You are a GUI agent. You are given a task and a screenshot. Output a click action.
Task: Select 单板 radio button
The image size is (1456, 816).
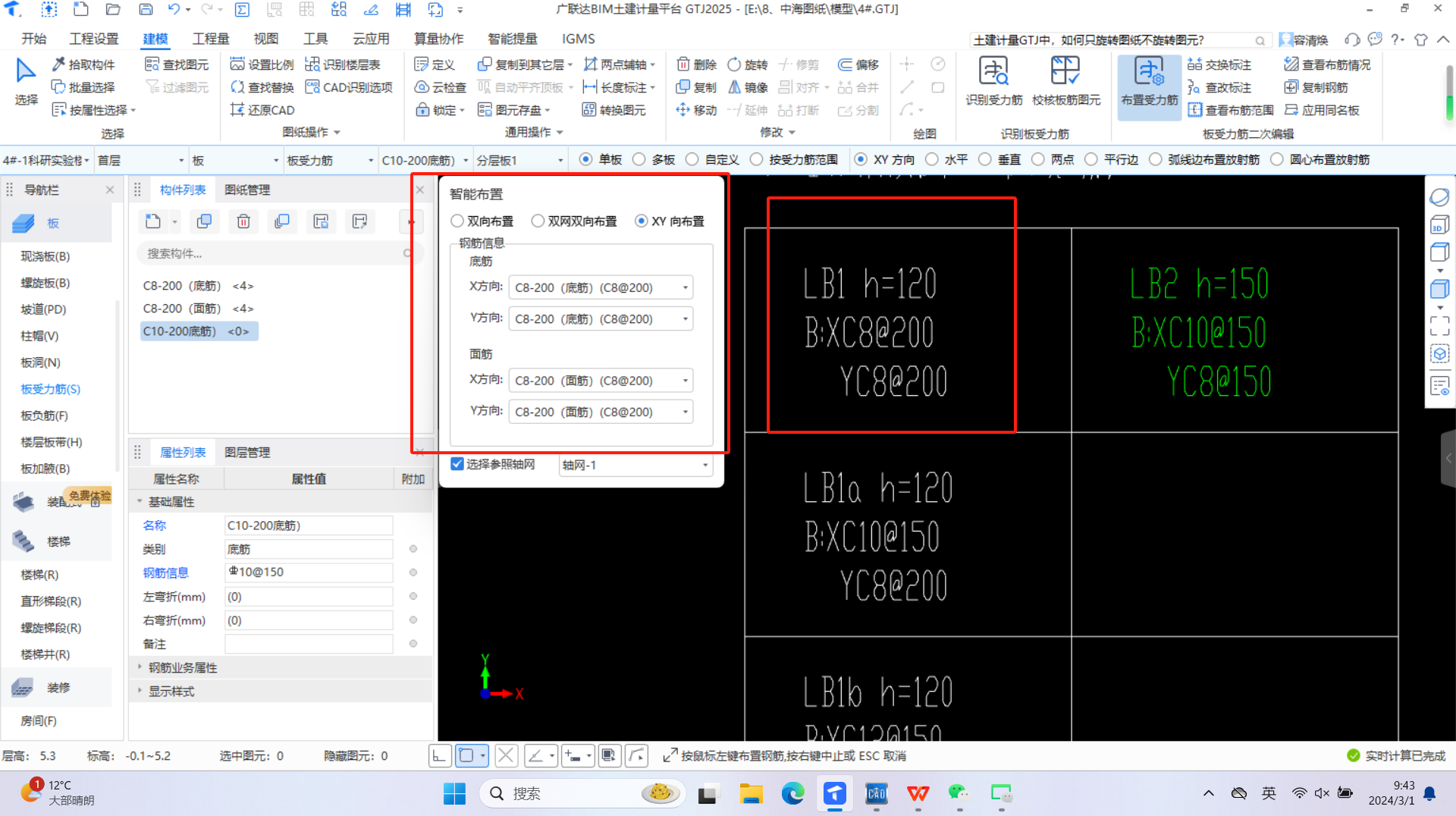(585, 159)
